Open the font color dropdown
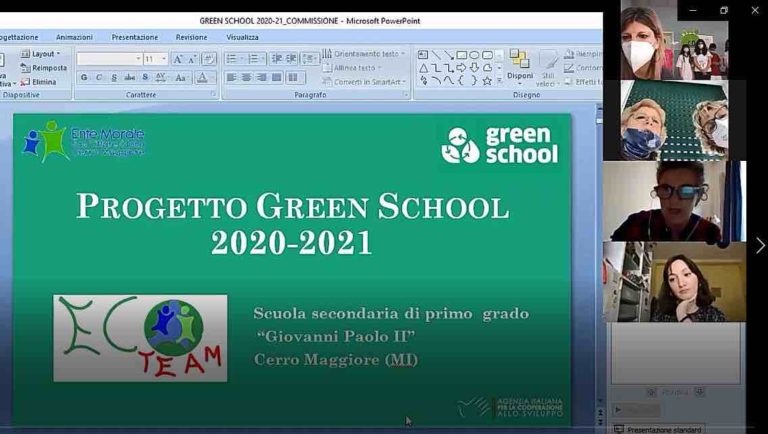The height and width of the screenshot is (434, 768). tap(205, 77)
